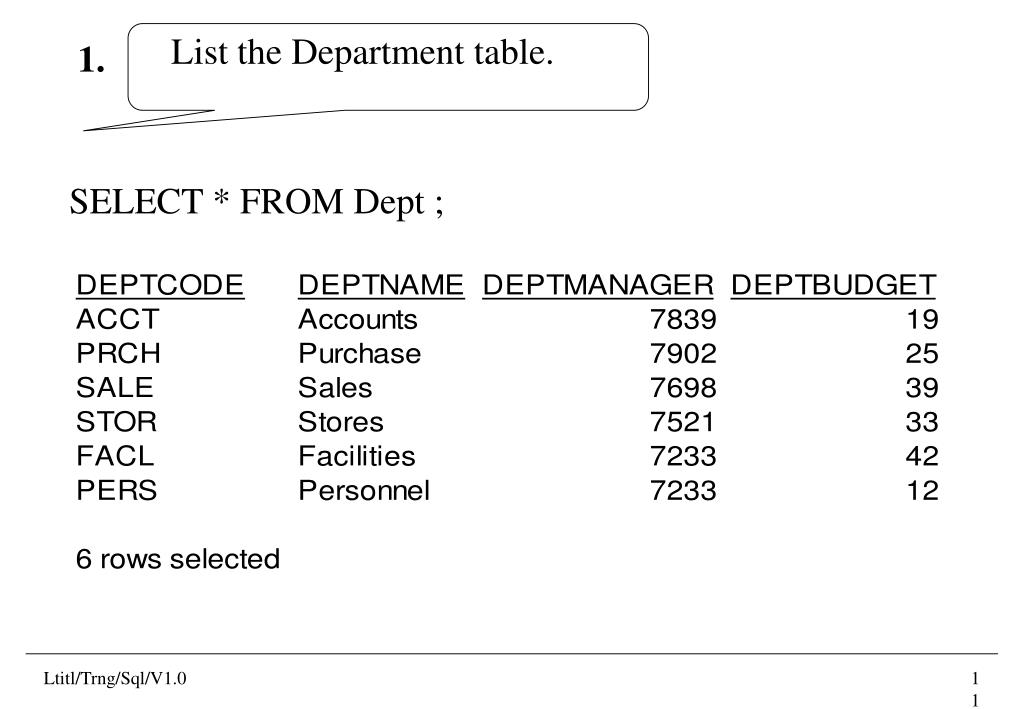Click the Stores department name

pyautogui.click(x=341, y=422)
